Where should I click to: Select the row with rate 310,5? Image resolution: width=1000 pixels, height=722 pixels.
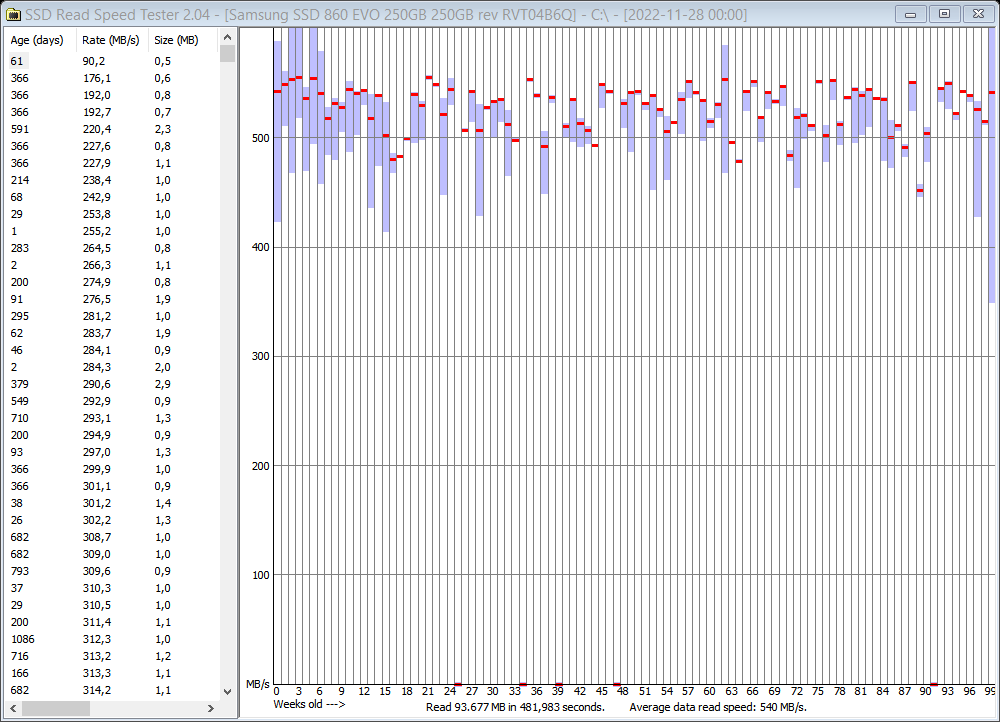point(112,605)
